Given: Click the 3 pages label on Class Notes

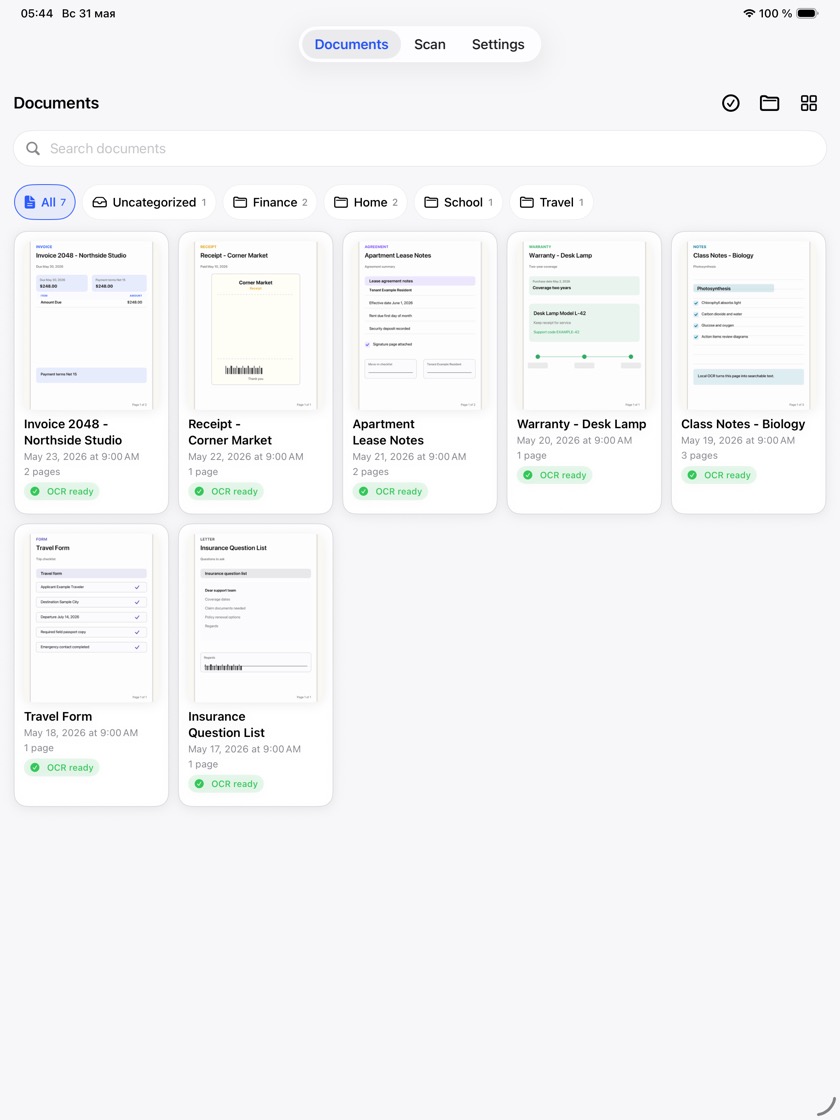Looking at the screenshot, I should (x=699, y=456).
